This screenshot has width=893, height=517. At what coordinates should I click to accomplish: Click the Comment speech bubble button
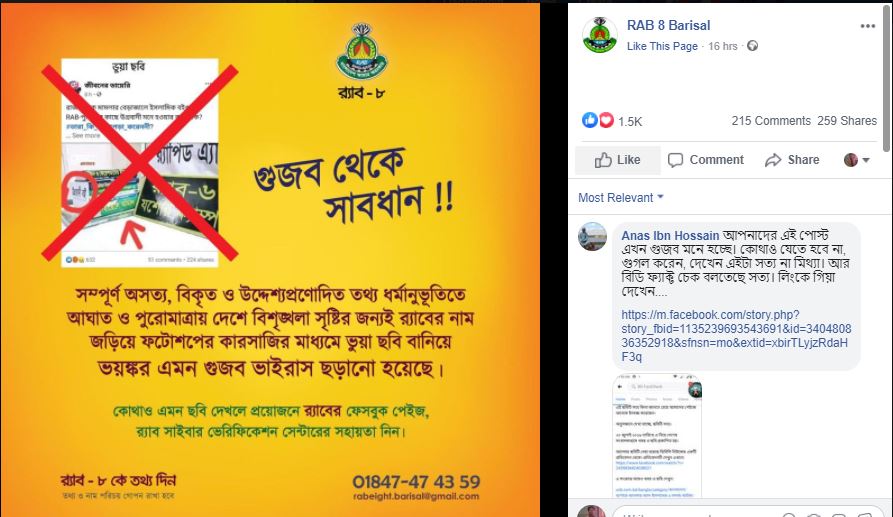tap(706, 160)
